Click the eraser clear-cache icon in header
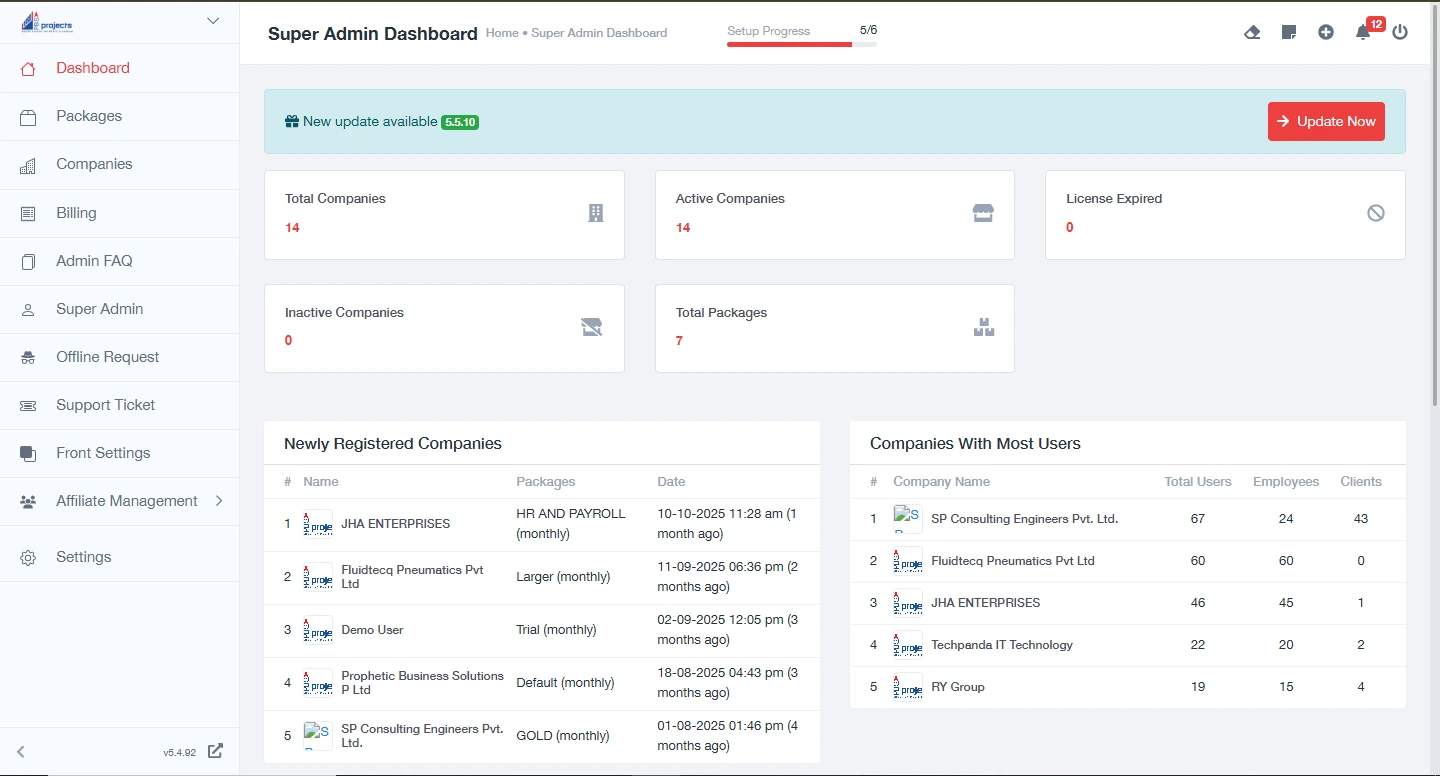The image size is (1440, 776). [x=1252, y=32]
